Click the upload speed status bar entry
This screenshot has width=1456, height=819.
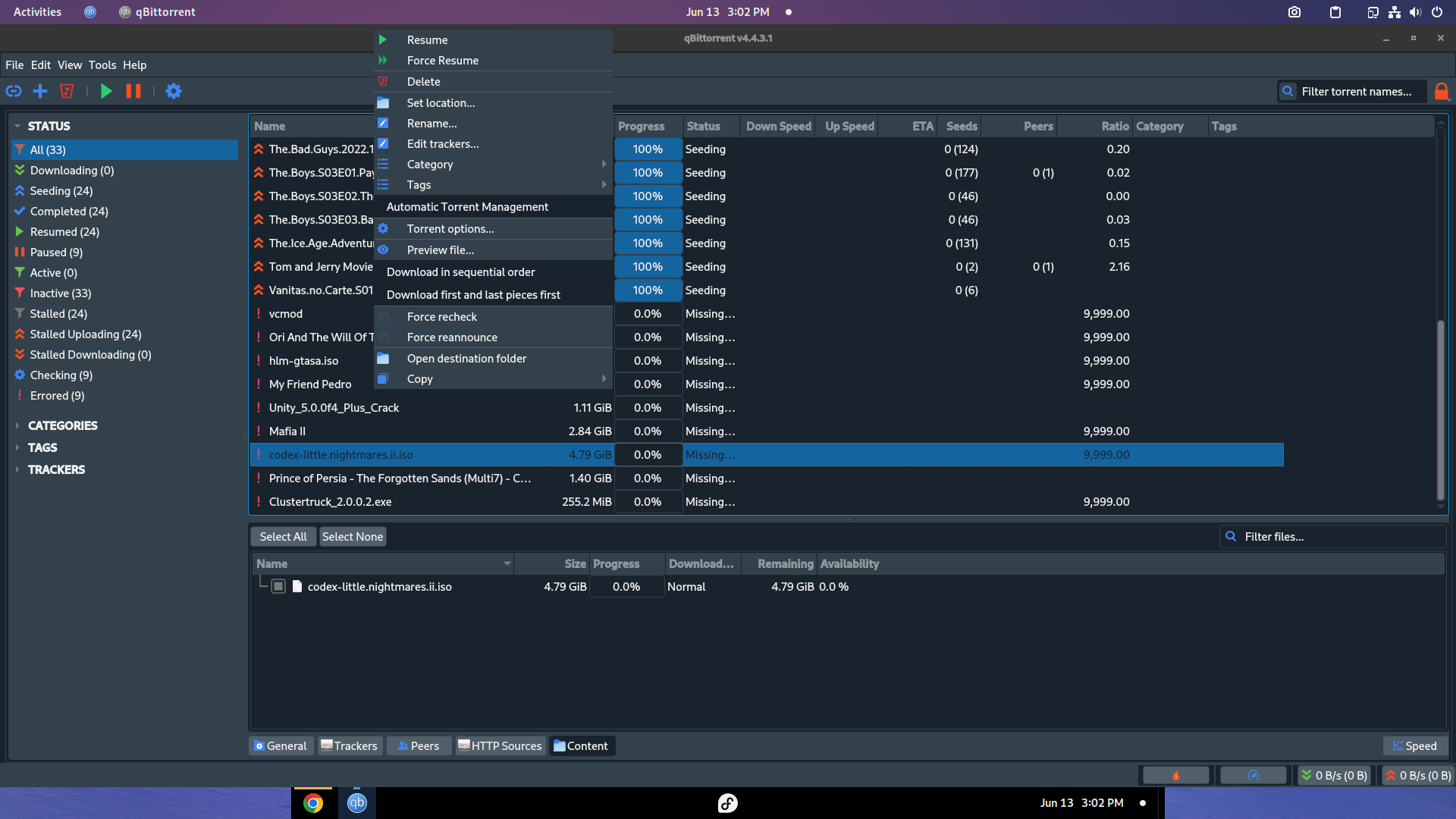[1418, 776]
